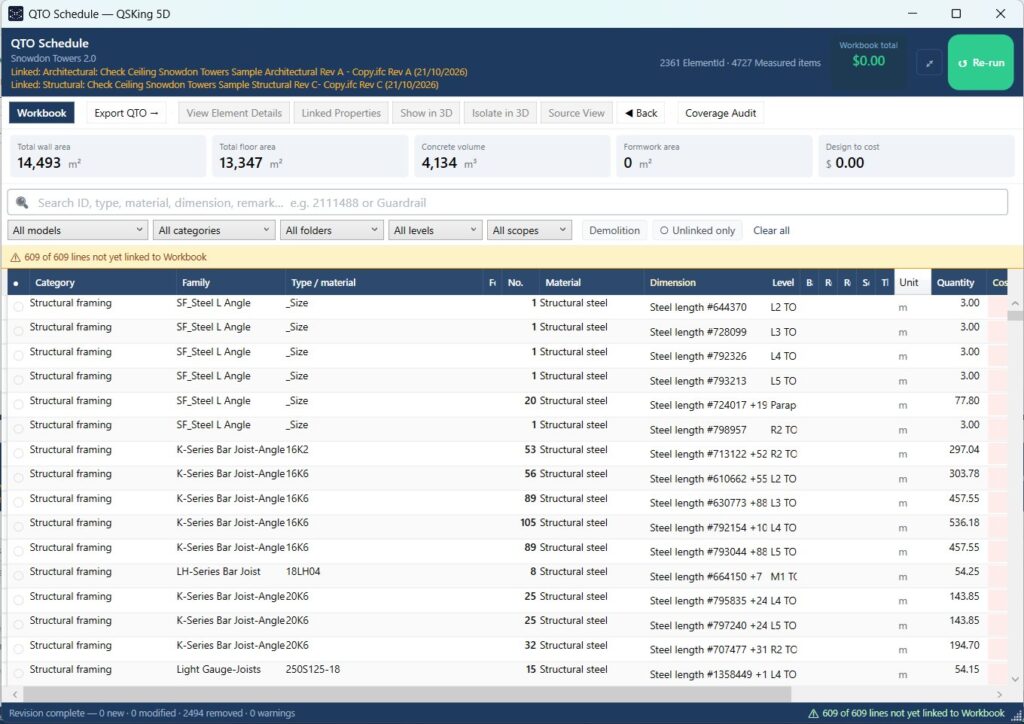Image resolution: width=1024 pixels, height=724 pixels.
Task: Click the scroll-down arrow of the table scrollbar
Action: tap(1015, 679)
